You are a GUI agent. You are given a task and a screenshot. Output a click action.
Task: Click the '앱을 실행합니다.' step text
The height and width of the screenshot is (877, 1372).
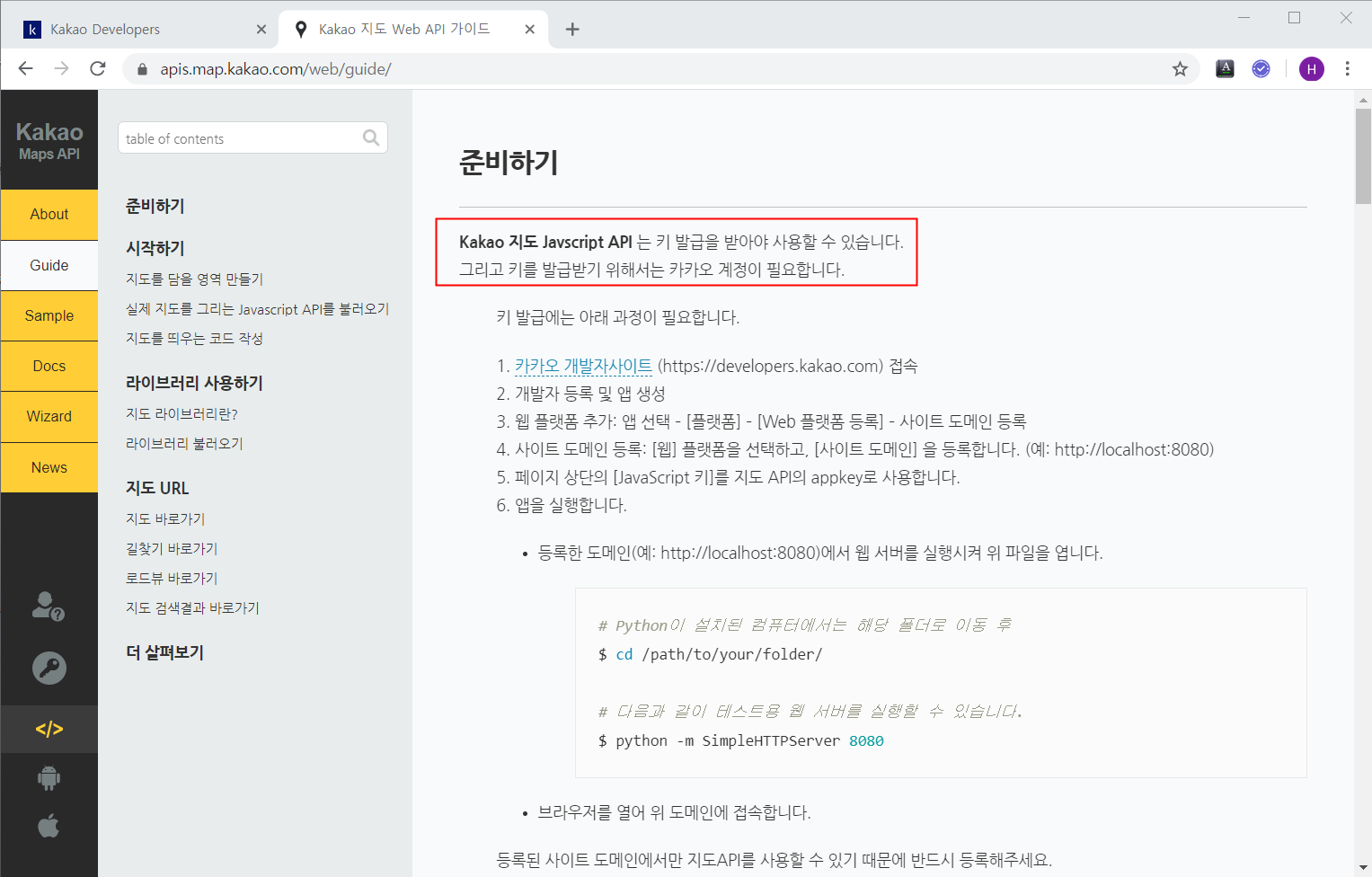(x=571, y=505)
